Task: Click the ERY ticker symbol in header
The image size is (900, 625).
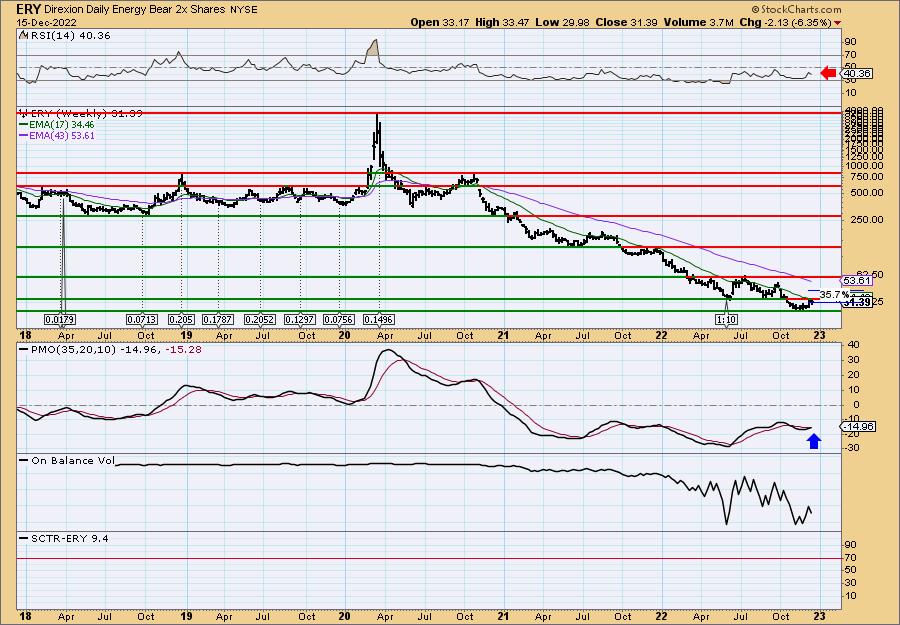Action: point(28,9)
